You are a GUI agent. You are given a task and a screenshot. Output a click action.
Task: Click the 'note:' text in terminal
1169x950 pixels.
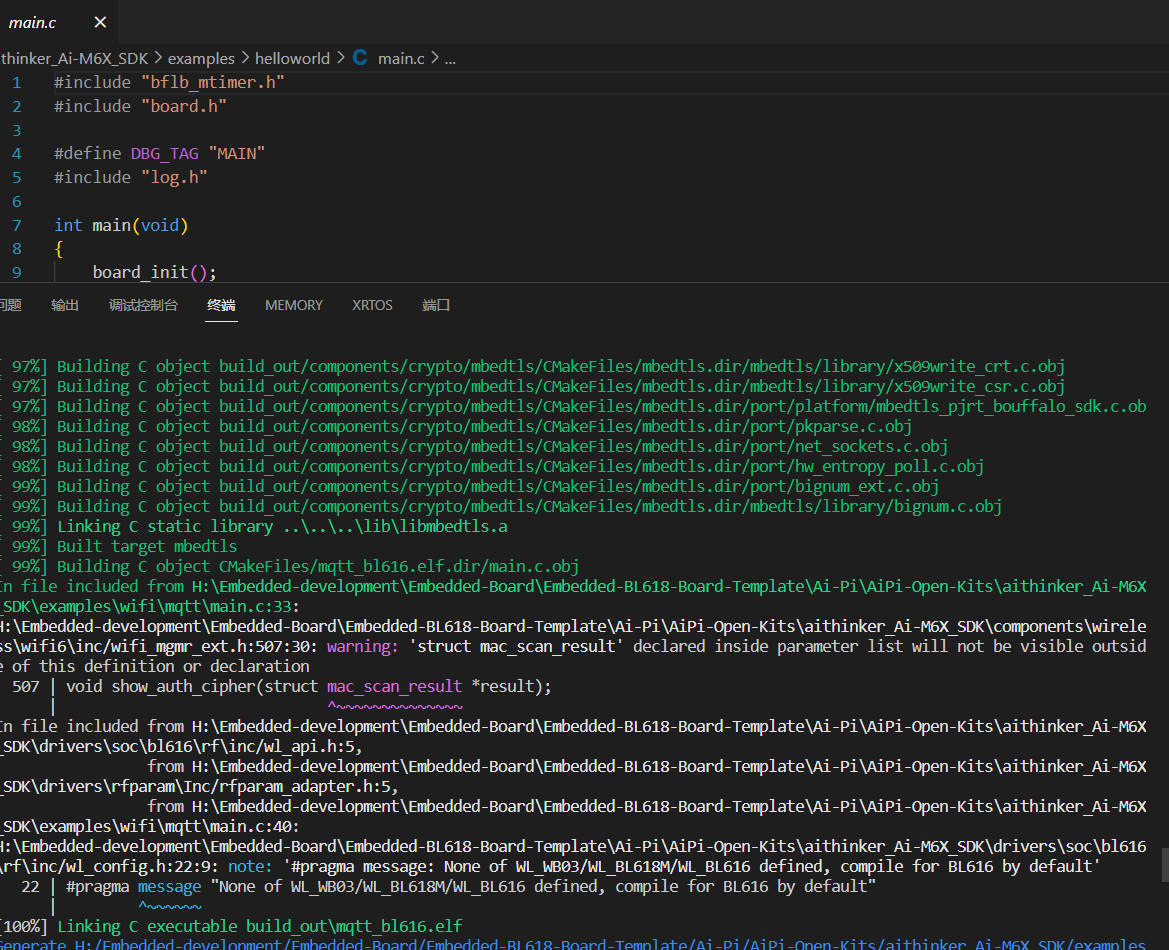click(x=250, y=866)
